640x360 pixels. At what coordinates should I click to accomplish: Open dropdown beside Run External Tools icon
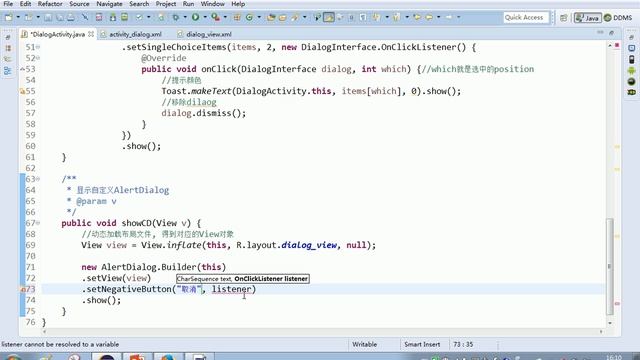coord(225,17)
